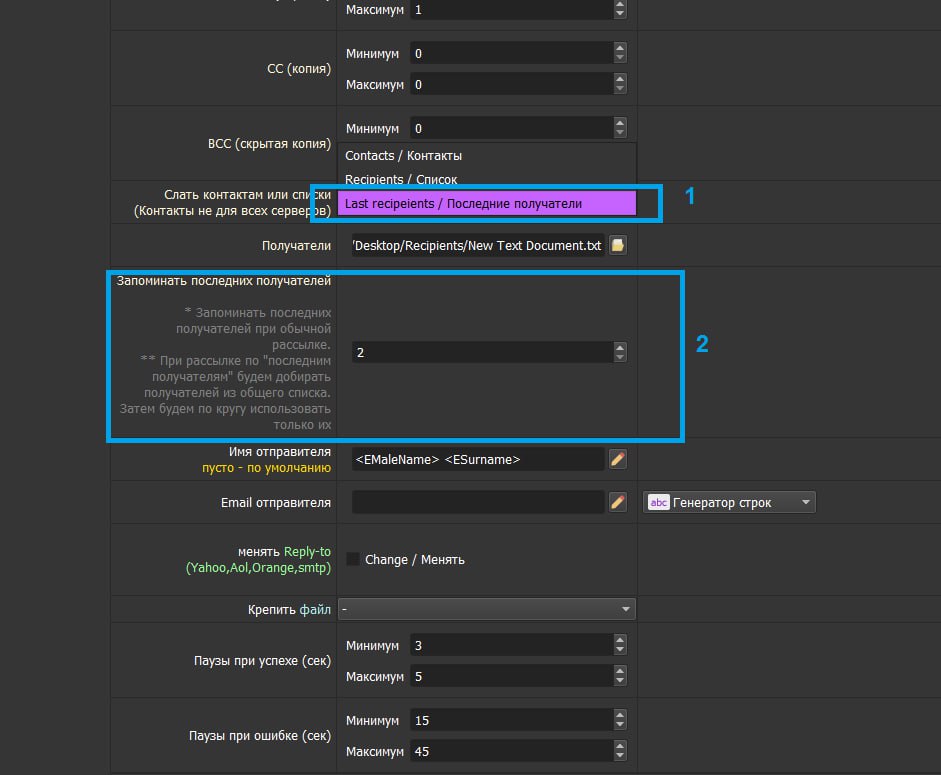The width and height of the screenshot is (941, 775).
Task: Click the recipients file path field
Action: tap(478, 246)
